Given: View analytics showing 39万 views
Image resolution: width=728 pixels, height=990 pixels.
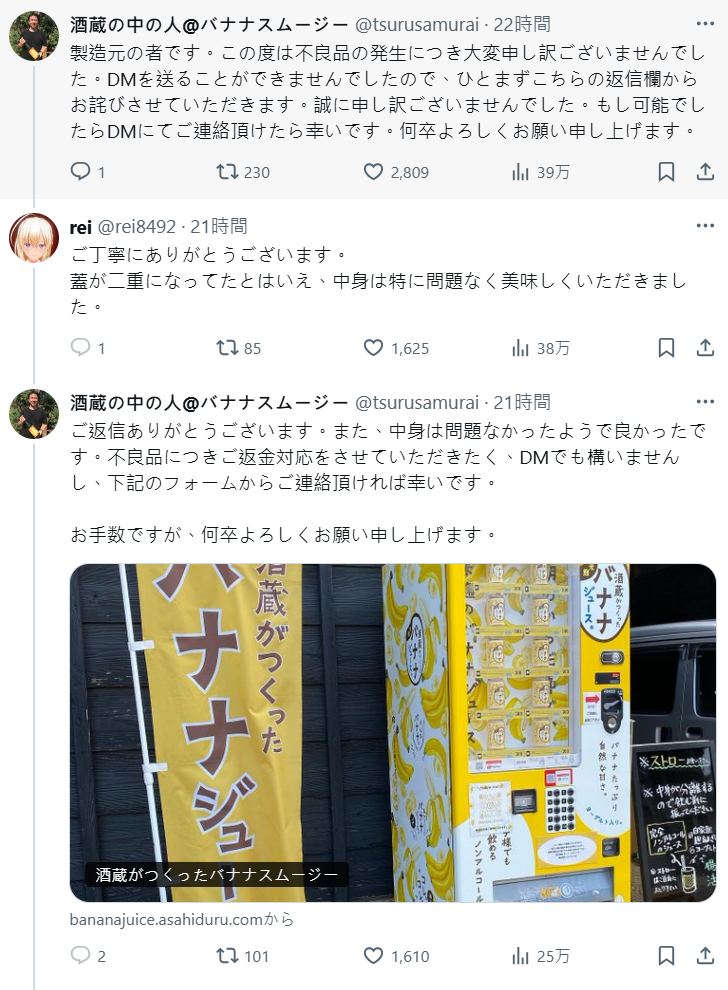Looking at the screenshot, I should pos(540,172).
